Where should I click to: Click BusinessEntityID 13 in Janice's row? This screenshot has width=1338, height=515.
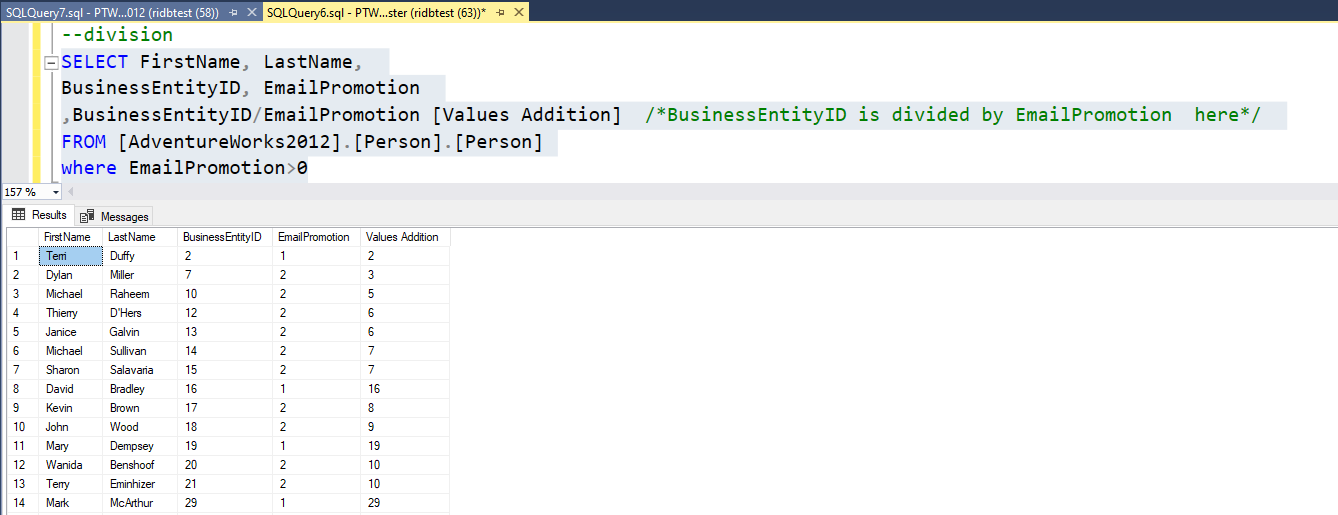coord(224,332)
